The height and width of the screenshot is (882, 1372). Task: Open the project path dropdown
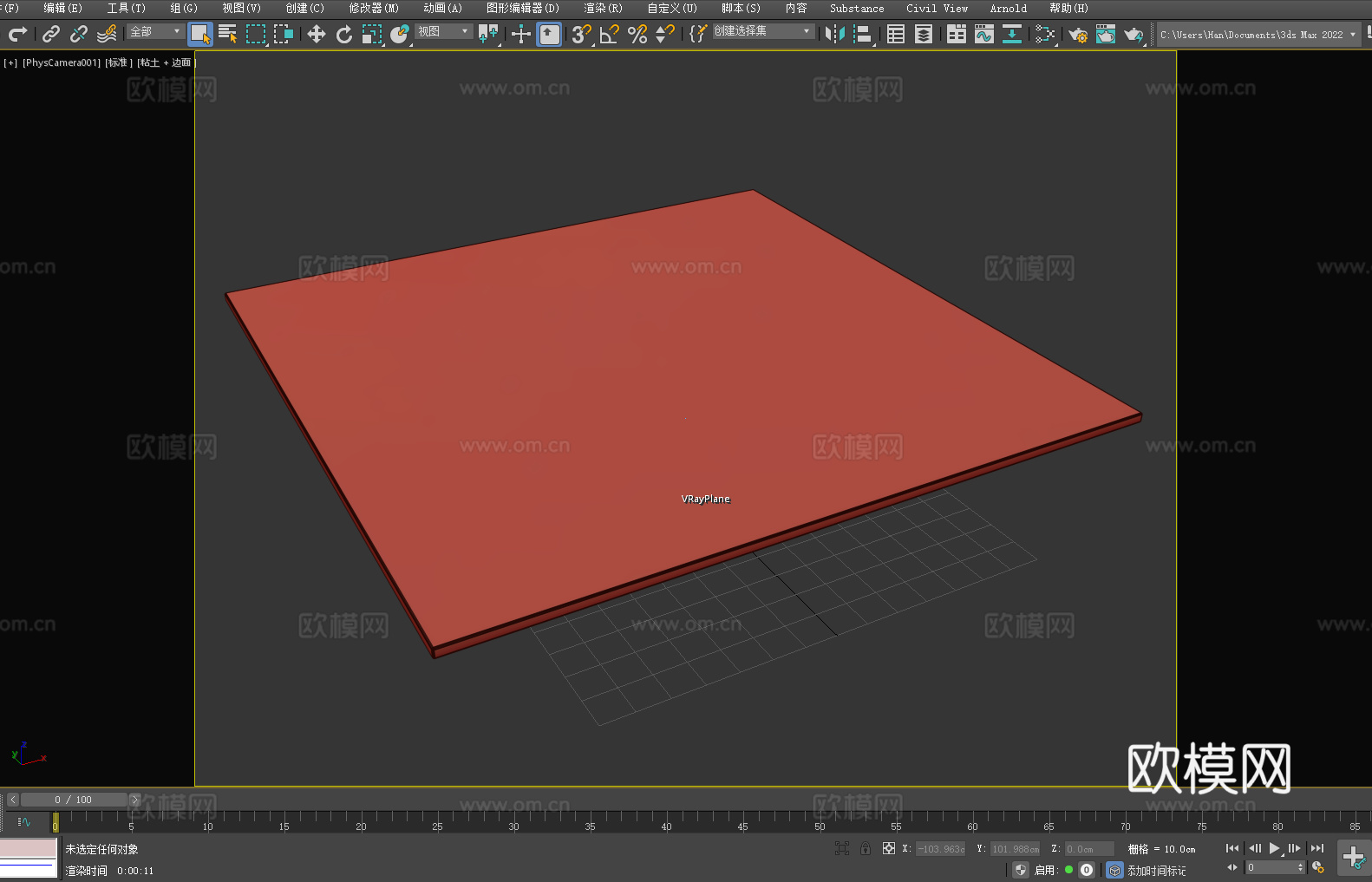1352,35
